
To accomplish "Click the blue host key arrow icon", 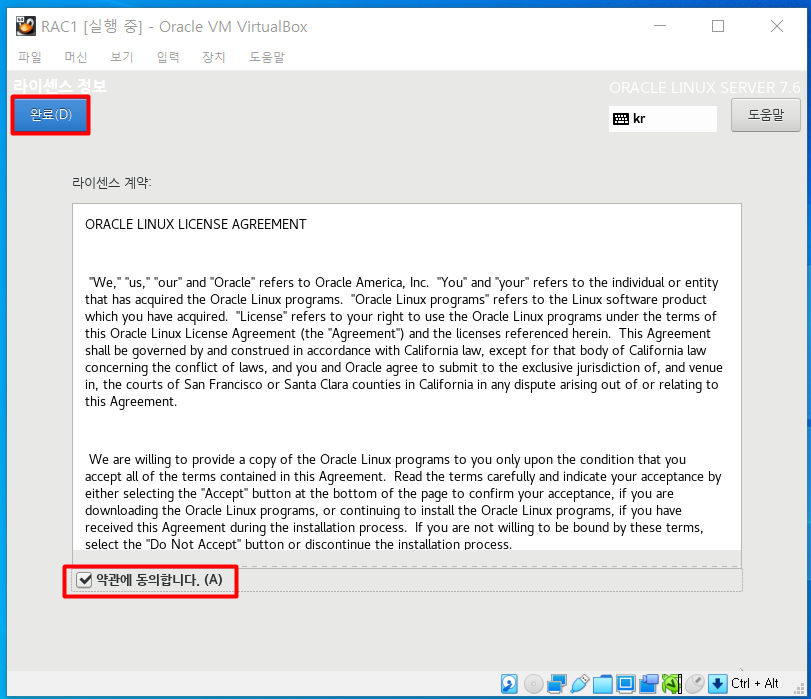I will (717, 683).
